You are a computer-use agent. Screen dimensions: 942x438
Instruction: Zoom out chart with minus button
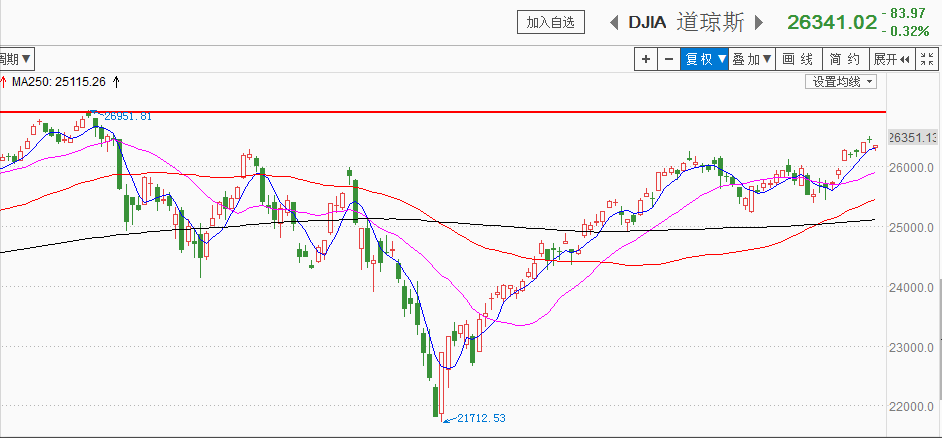[x=669, y=59]
